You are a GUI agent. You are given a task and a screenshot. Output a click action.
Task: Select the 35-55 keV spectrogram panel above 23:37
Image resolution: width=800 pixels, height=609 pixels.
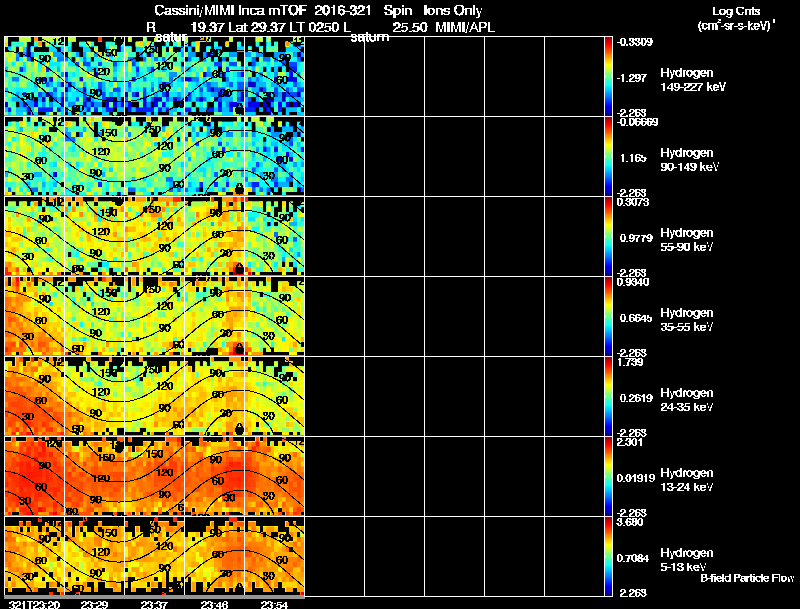tap(154, 316)
